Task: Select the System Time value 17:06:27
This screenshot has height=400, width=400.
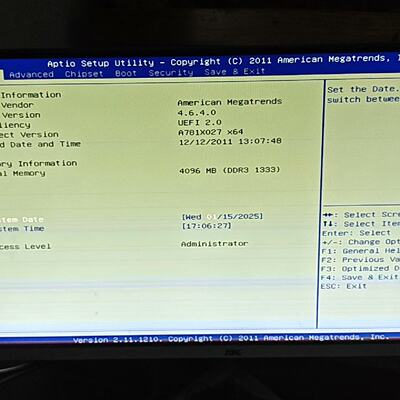Action: click(x=206, y=226)
